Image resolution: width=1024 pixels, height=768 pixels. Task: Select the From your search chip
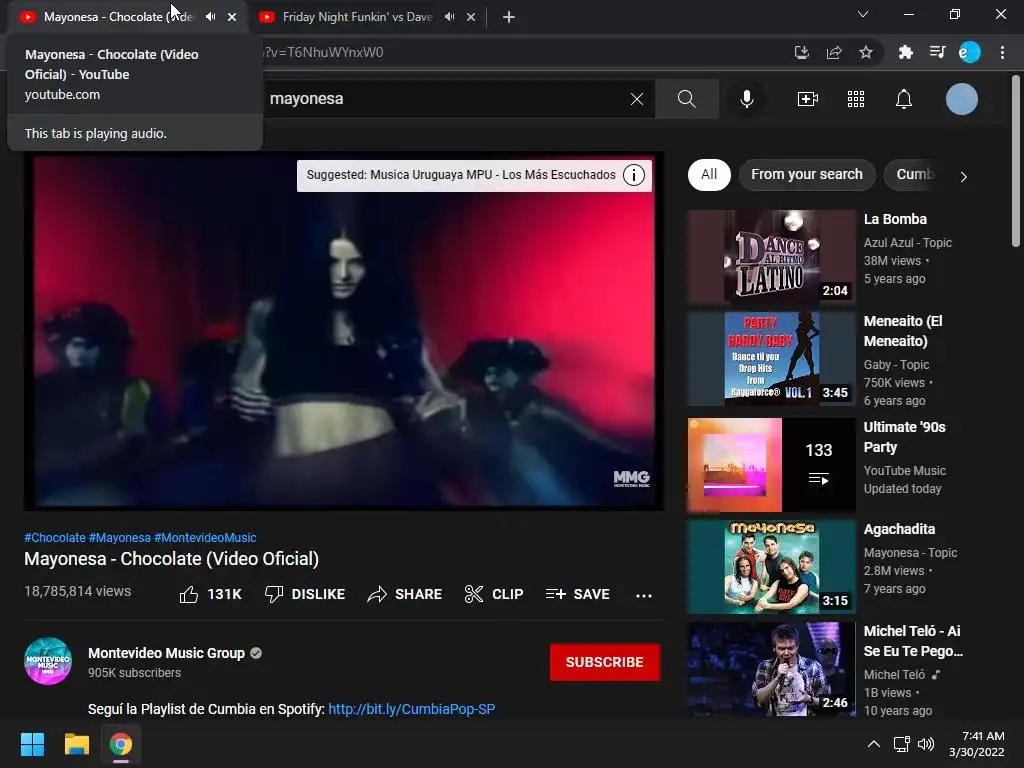[807, 174]
